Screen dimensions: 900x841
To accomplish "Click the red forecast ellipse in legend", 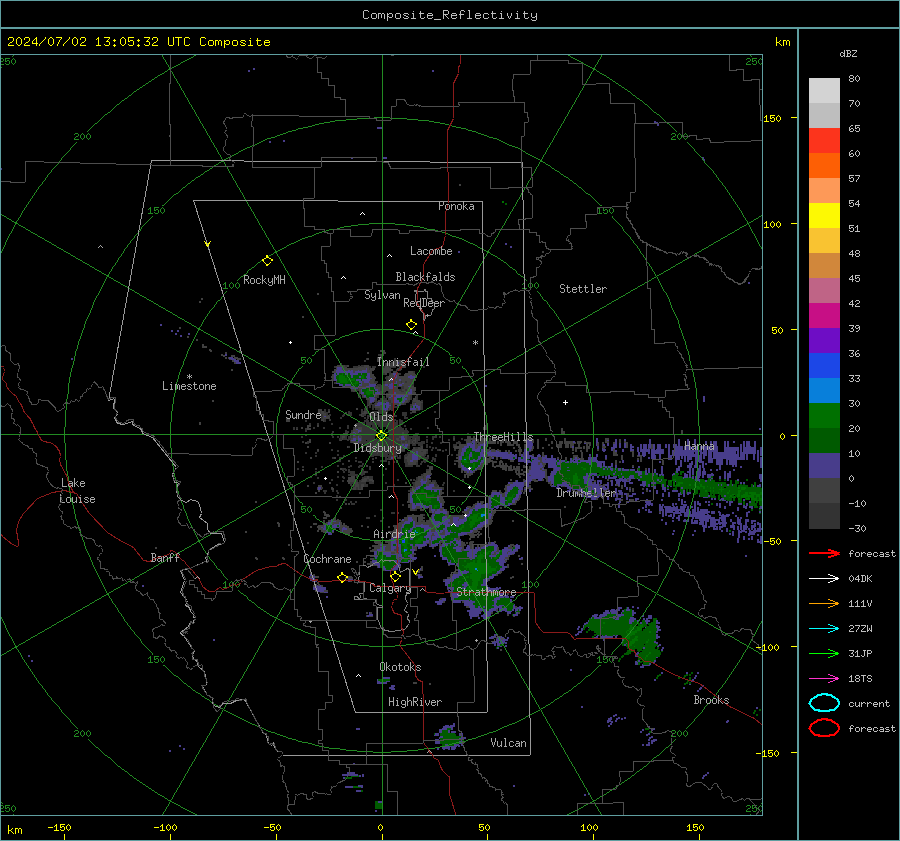I will pos(824,728).
